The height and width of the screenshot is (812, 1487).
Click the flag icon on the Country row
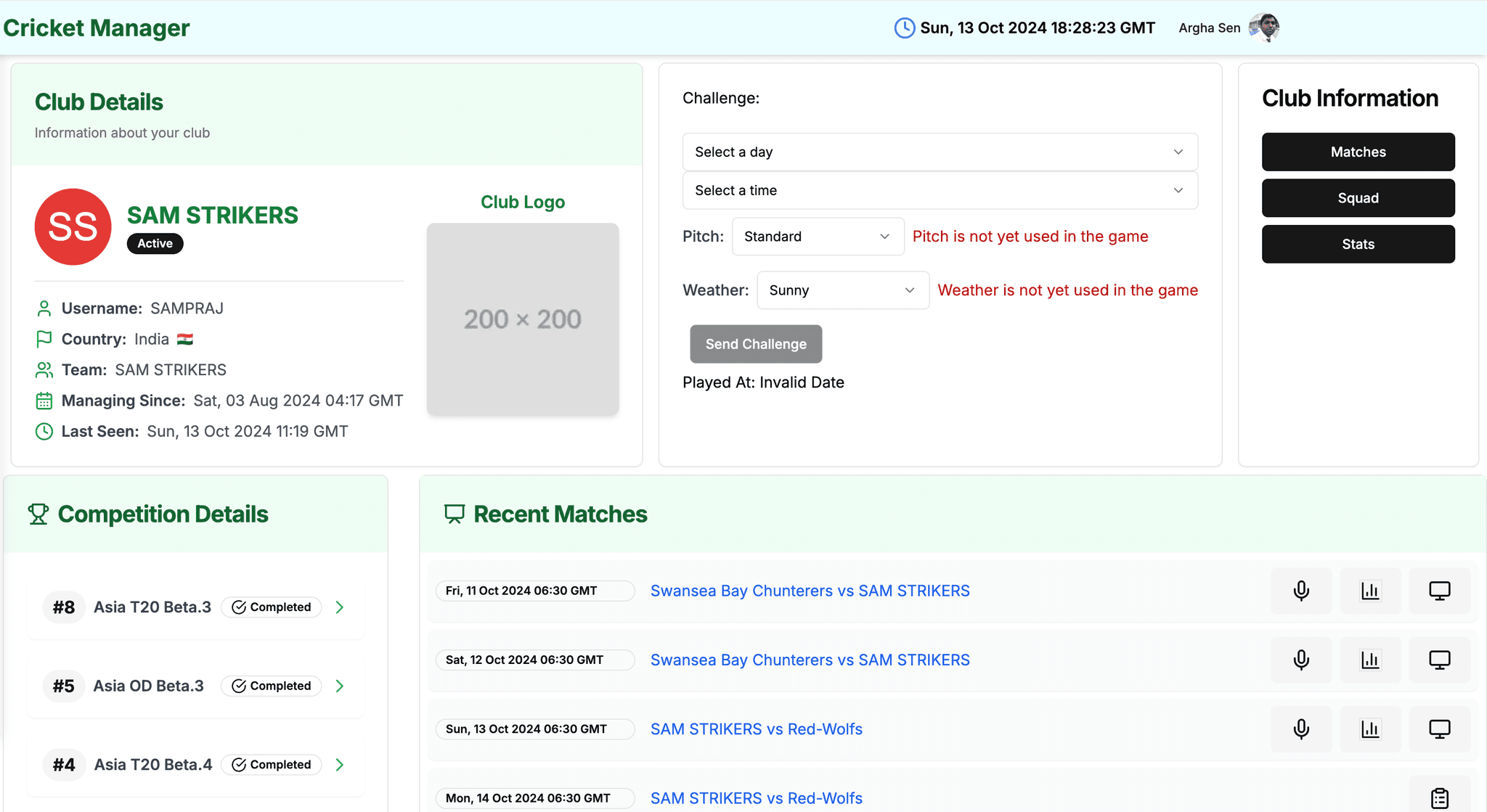44,339
